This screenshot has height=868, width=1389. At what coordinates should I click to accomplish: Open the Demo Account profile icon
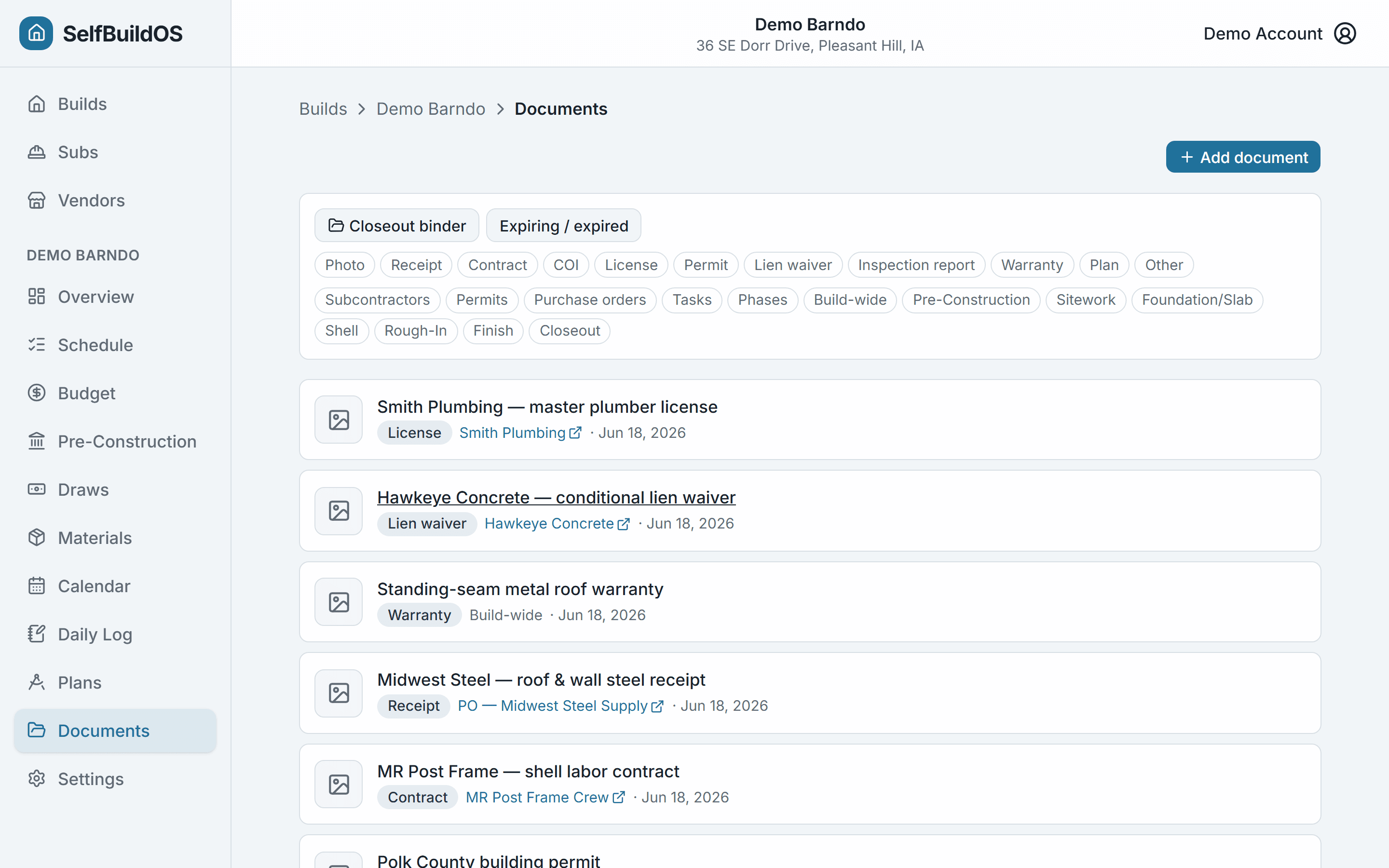(x=1345, y=33)
